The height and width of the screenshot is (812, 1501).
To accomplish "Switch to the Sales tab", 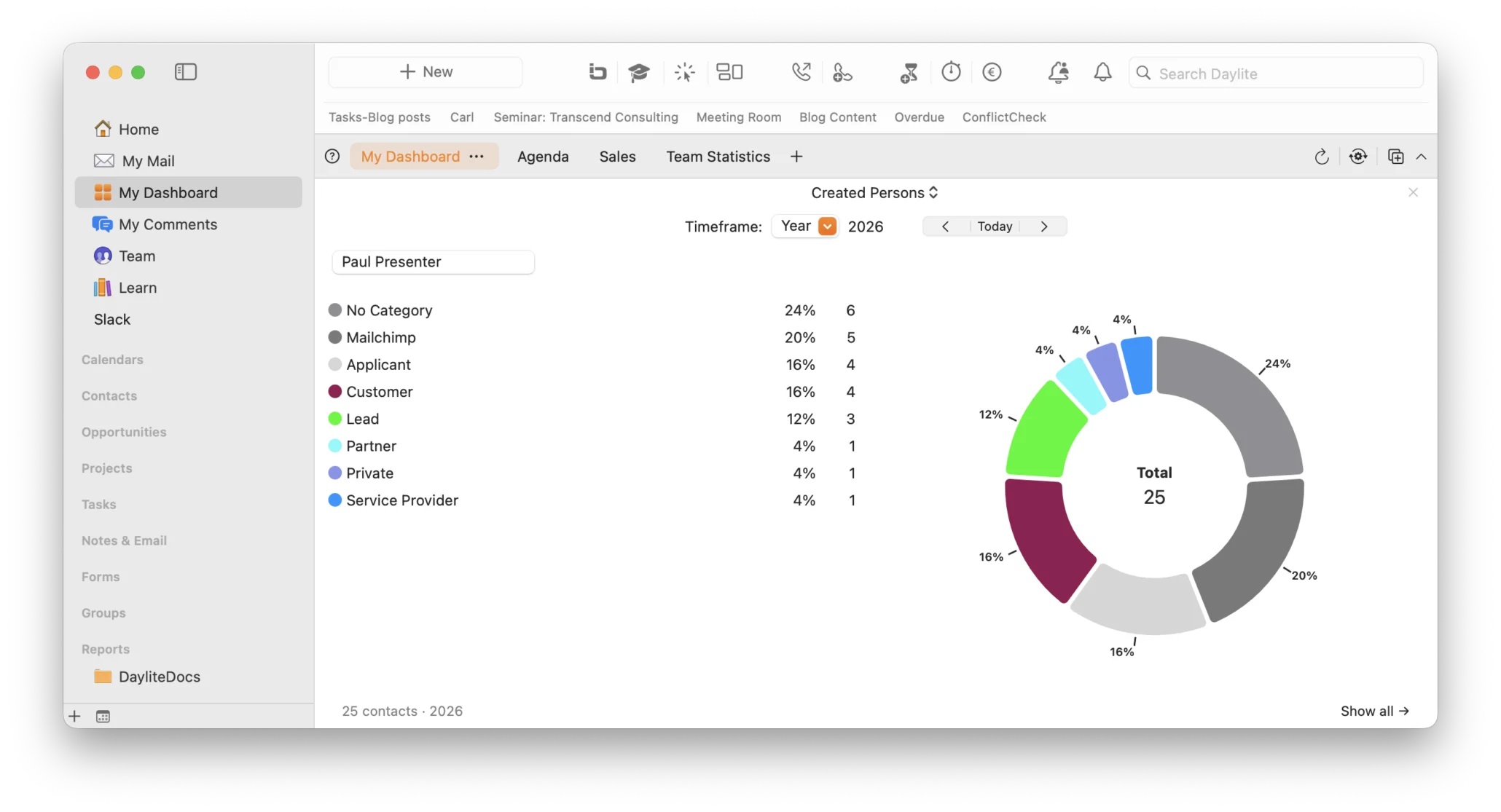I will pyautogui.click(x=617, y=157).
